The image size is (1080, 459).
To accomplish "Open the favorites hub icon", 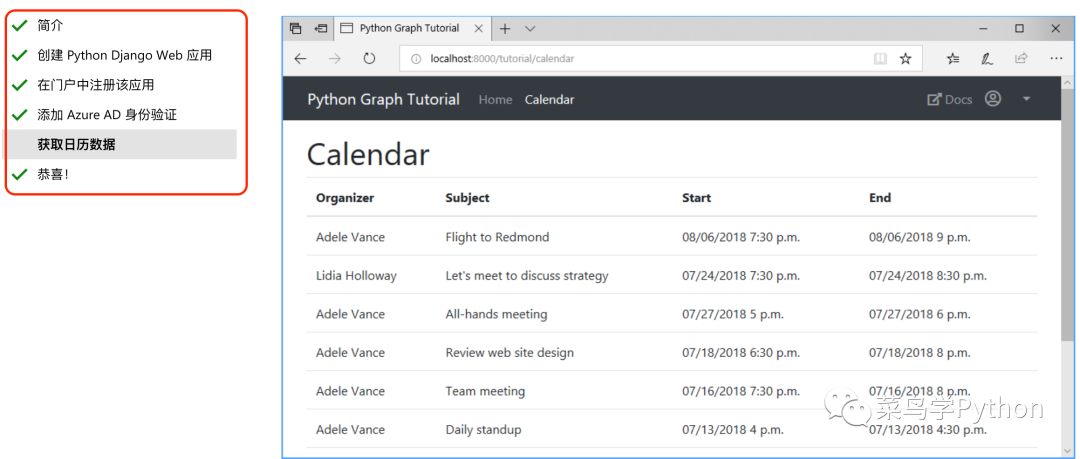I will tap(953, 59).
